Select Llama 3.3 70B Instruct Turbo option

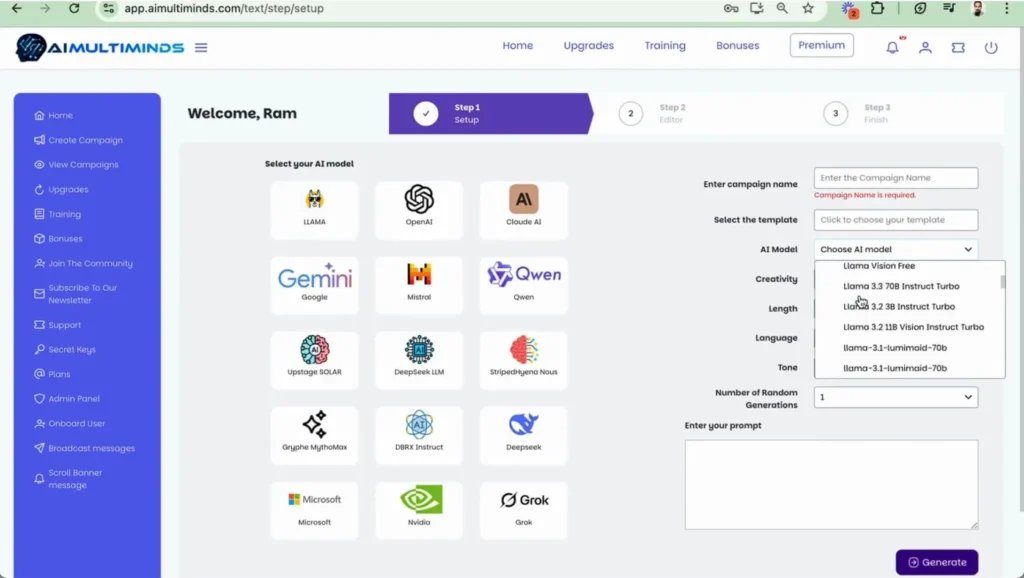pyautogui.click(x=901, y=286)
